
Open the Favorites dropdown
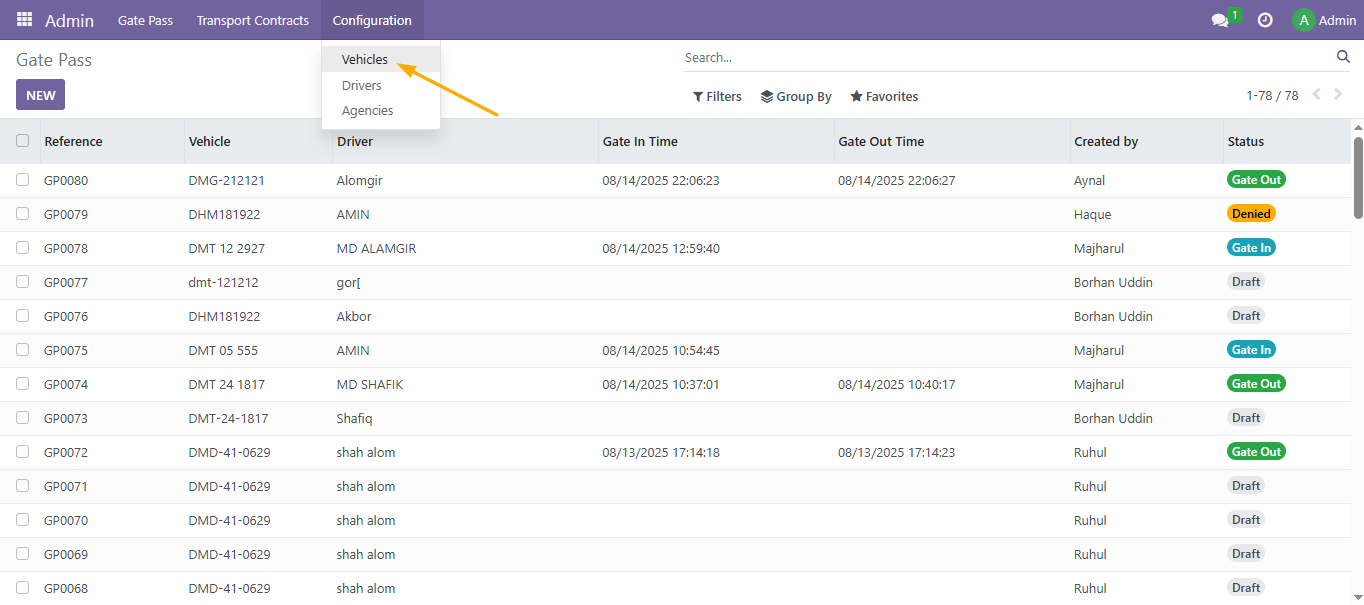point(884,97)
